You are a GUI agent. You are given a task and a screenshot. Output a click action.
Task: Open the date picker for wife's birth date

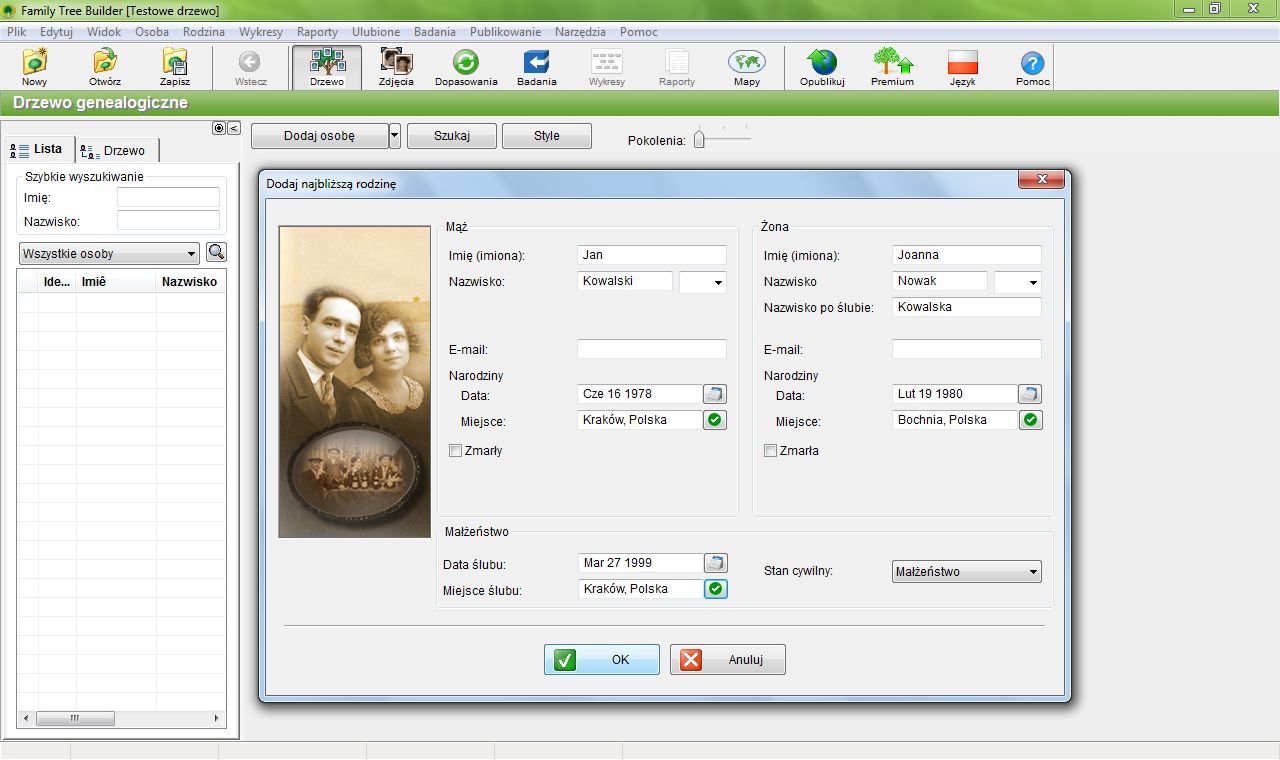(1030, 394)
